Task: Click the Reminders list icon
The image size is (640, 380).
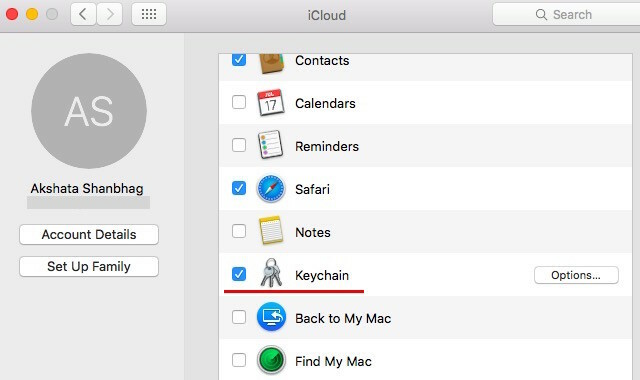Action: coord(271,145)
